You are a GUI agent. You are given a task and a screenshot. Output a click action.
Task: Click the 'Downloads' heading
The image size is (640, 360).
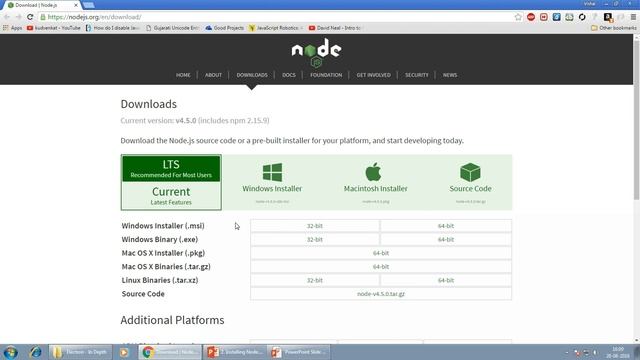[x=149, y=104]
